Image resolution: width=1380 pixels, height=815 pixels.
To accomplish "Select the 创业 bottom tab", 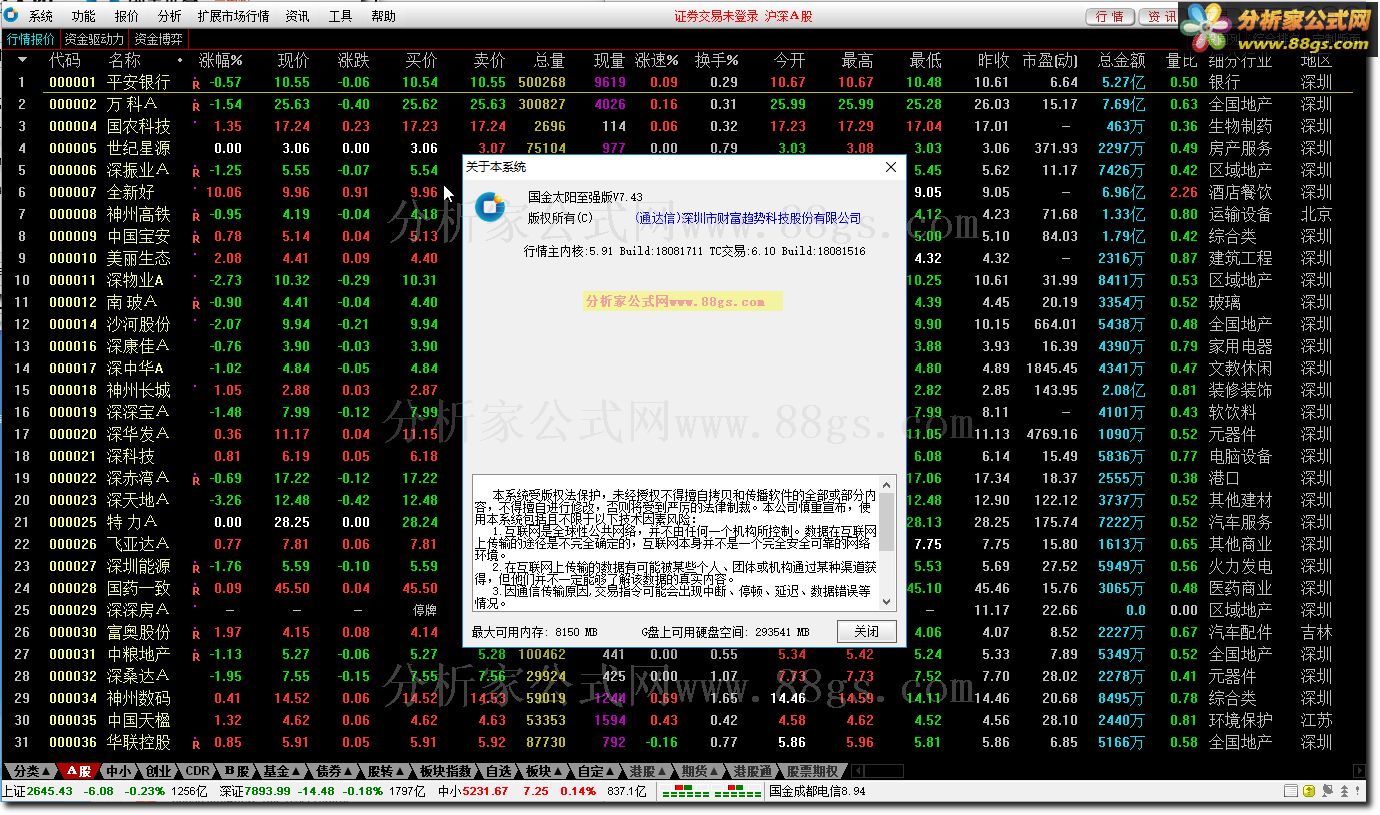I will (x=158, y=771).
